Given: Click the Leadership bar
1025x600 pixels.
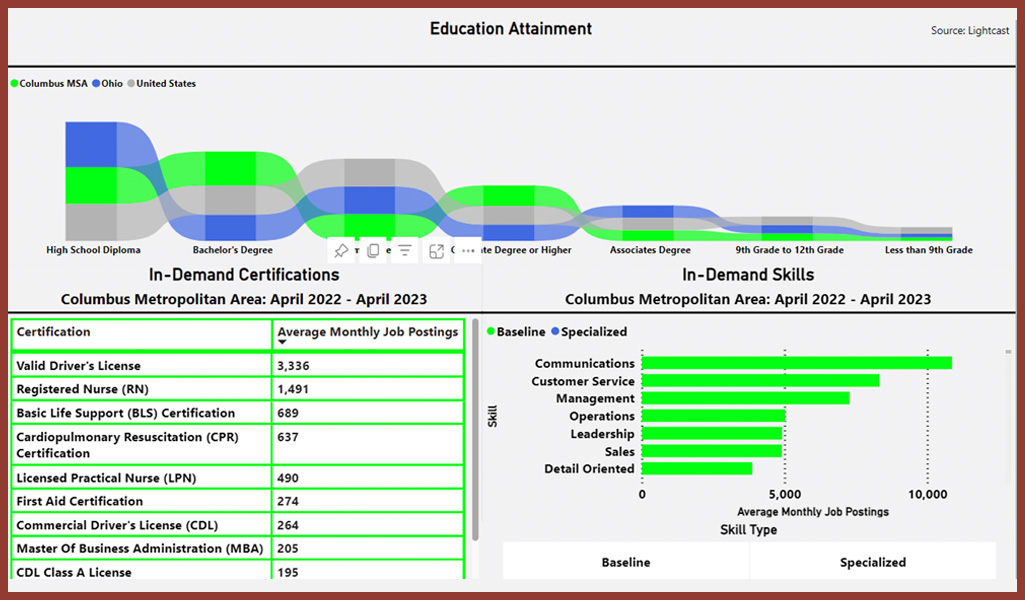Looking at the screenshot, I should [x=713, y=433].
